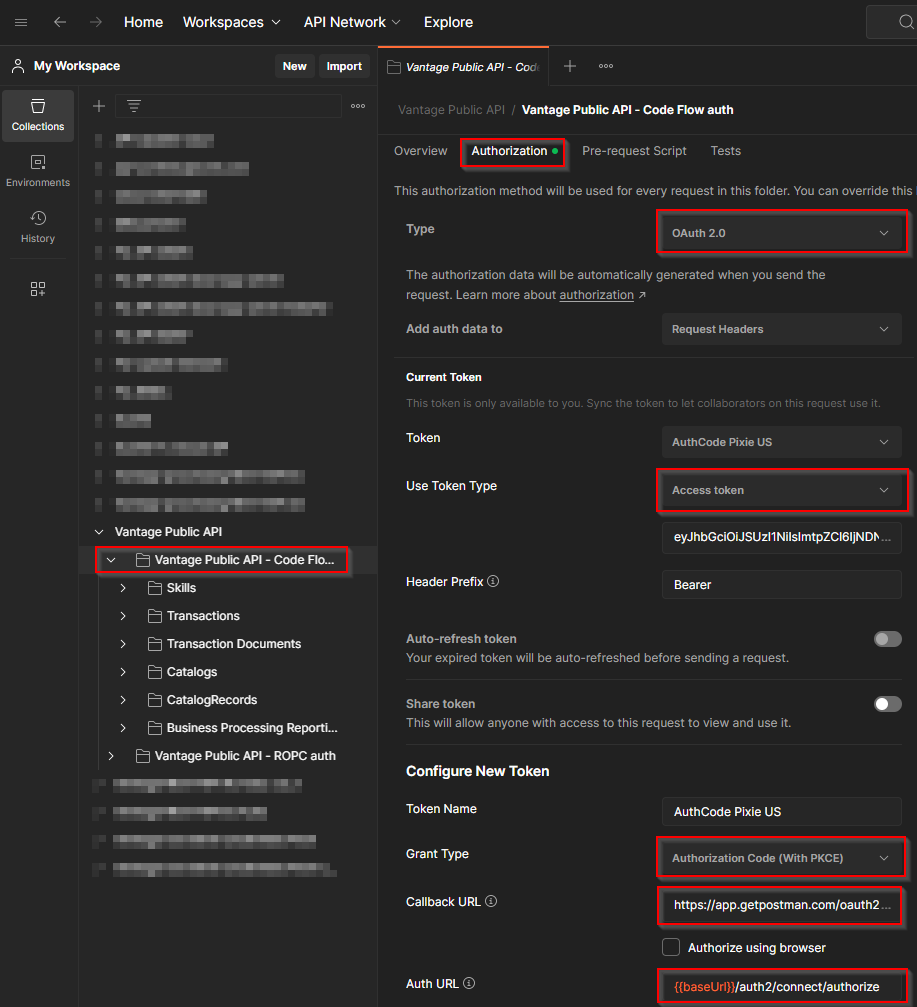917x1007 pixels.
Task: Expand the Skills folder
Action: [x=123, y=588]
